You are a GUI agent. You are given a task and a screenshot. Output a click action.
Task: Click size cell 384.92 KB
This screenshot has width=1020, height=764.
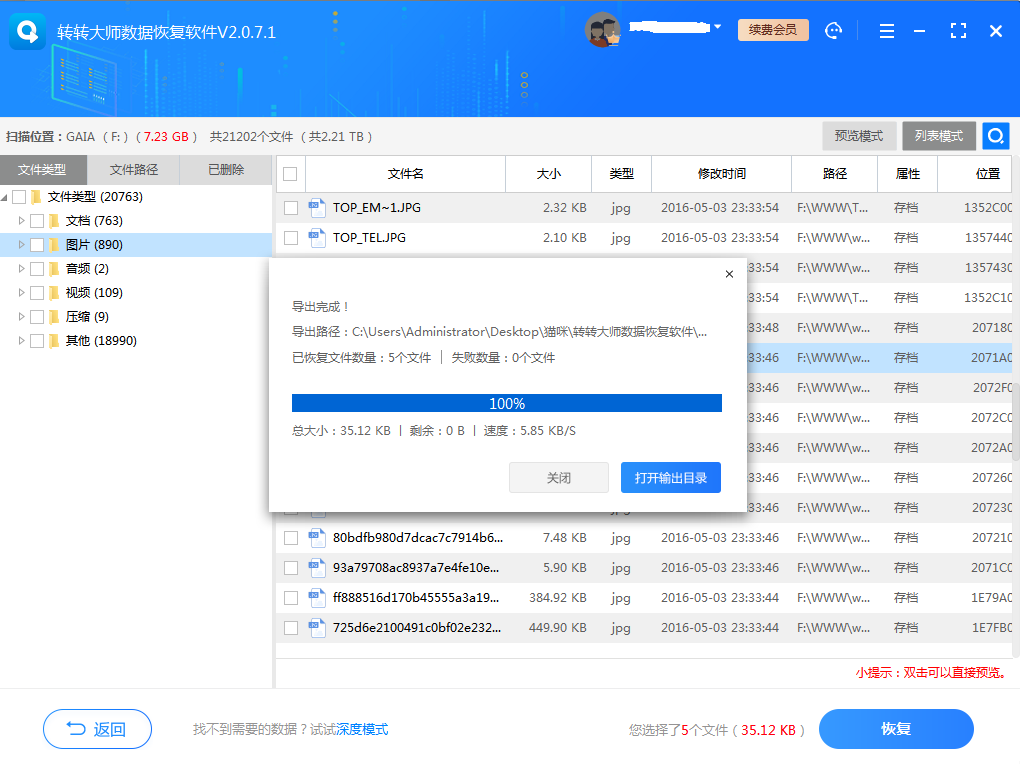coord(557,597)
